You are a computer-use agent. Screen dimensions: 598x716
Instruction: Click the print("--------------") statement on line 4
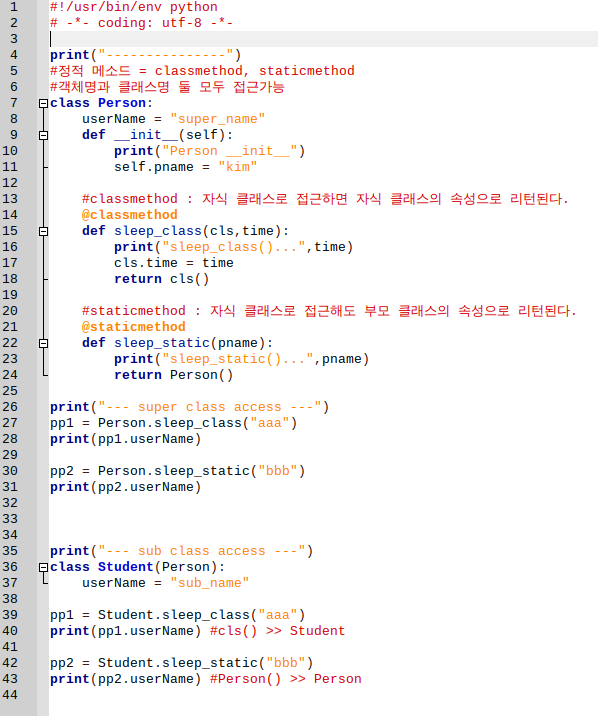pyautogui.click(x=146, y=55)
